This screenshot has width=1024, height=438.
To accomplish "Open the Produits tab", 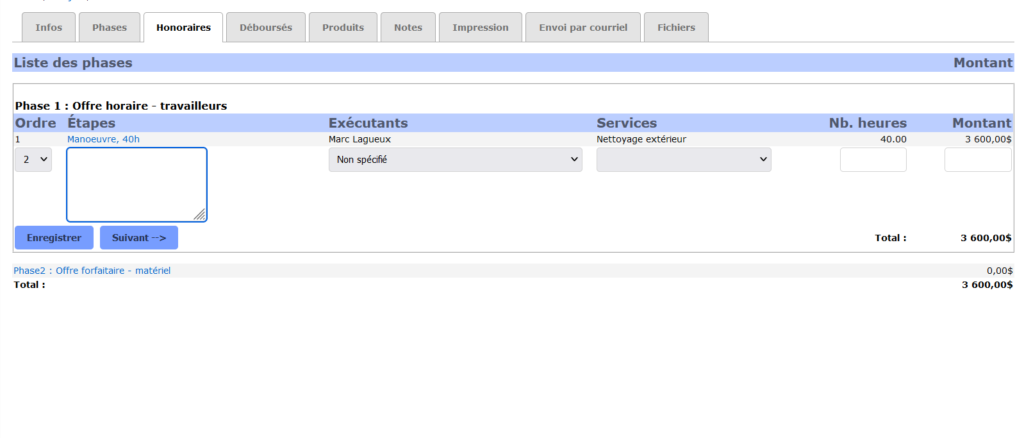I will [x=343, y=28].
